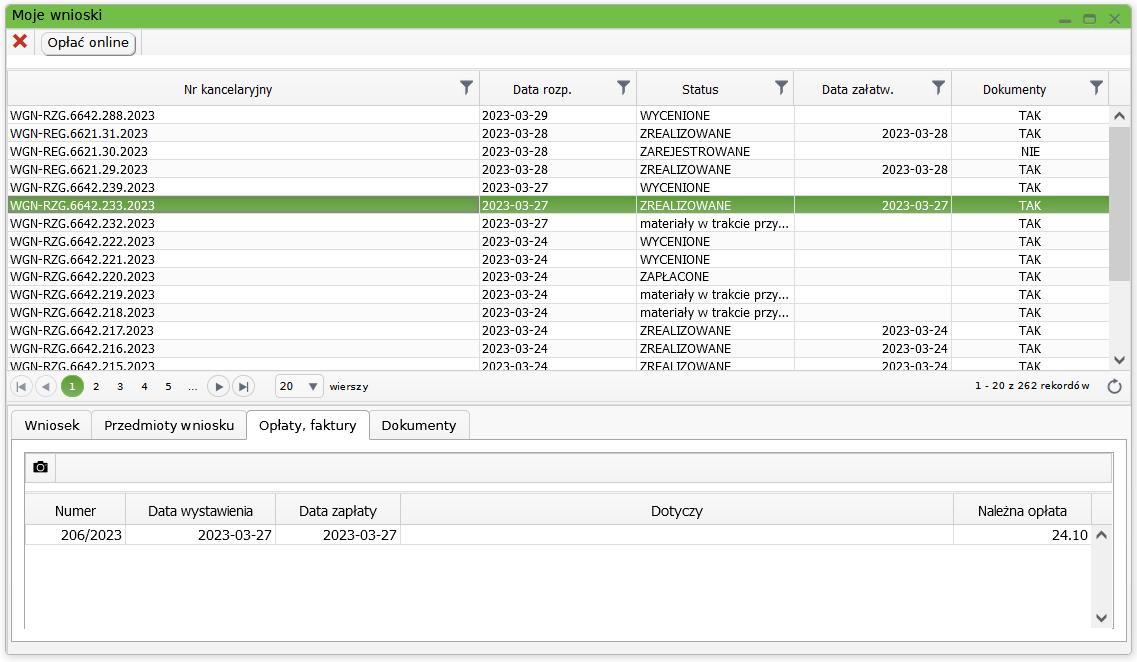Switch to the Wniosek tab

[x=52, y=425]
